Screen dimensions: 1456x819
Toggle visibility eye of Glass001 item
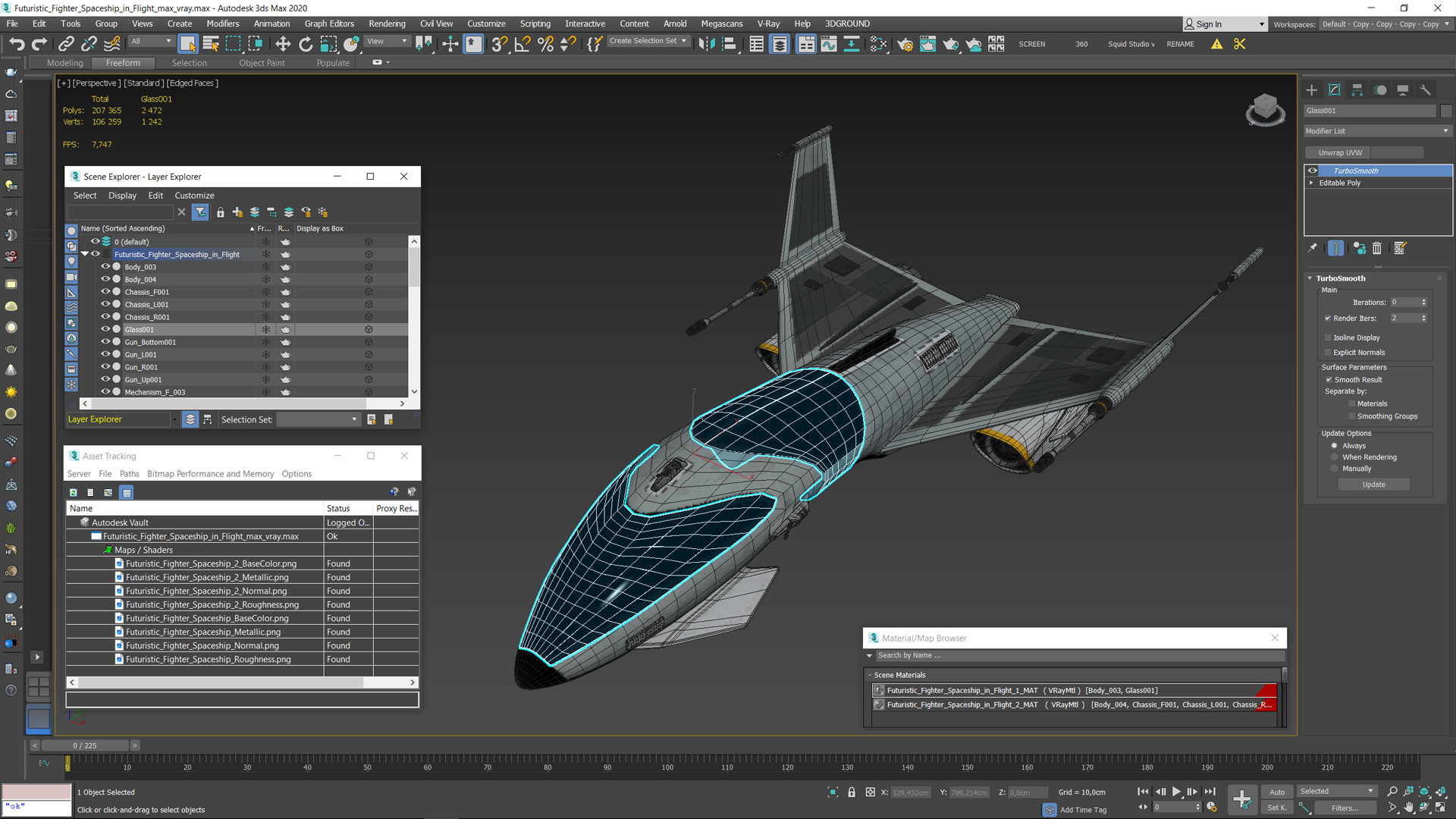click(105, 329)
